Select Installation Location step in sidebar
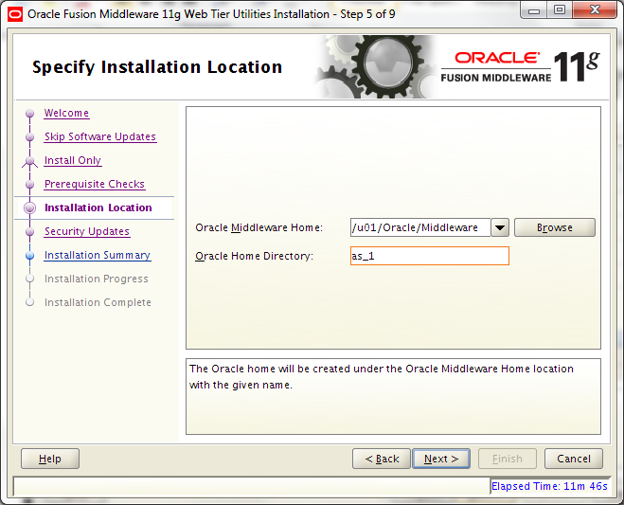The width and height of the screenshot is (624, 505). coord(98,208)
